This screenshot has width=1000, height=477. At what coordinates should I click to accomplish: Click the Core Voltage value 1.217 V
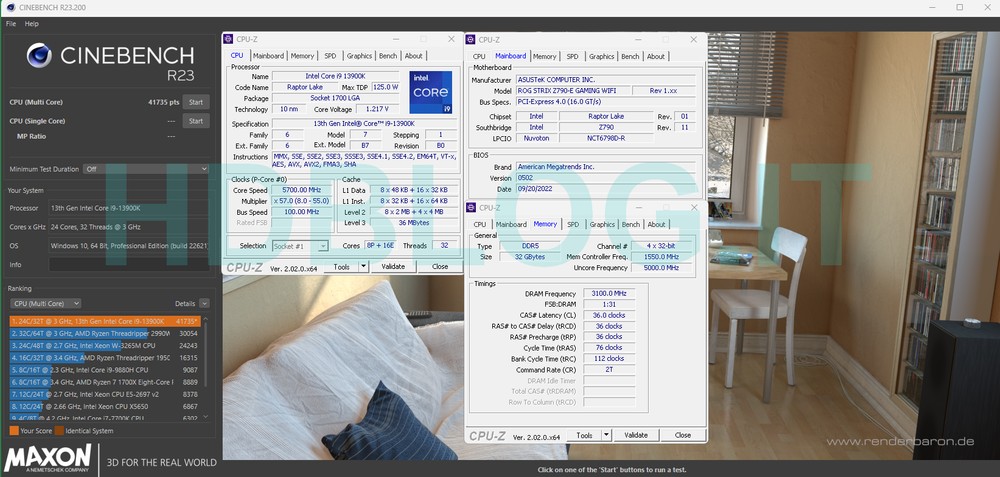click(x=378, y=109)
